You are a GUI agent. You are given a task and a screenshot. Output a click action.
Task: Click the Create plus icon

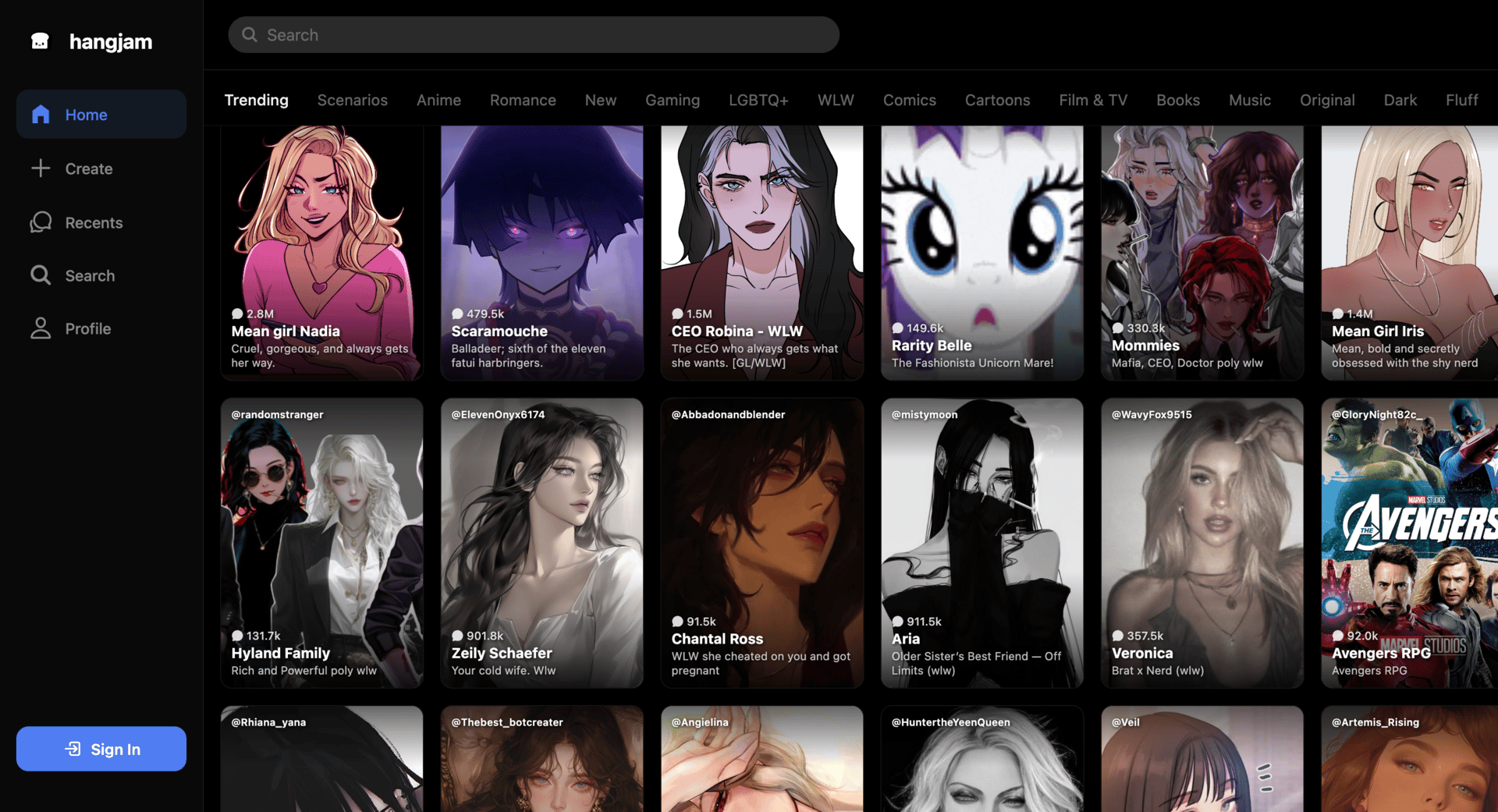pos(41,168)
